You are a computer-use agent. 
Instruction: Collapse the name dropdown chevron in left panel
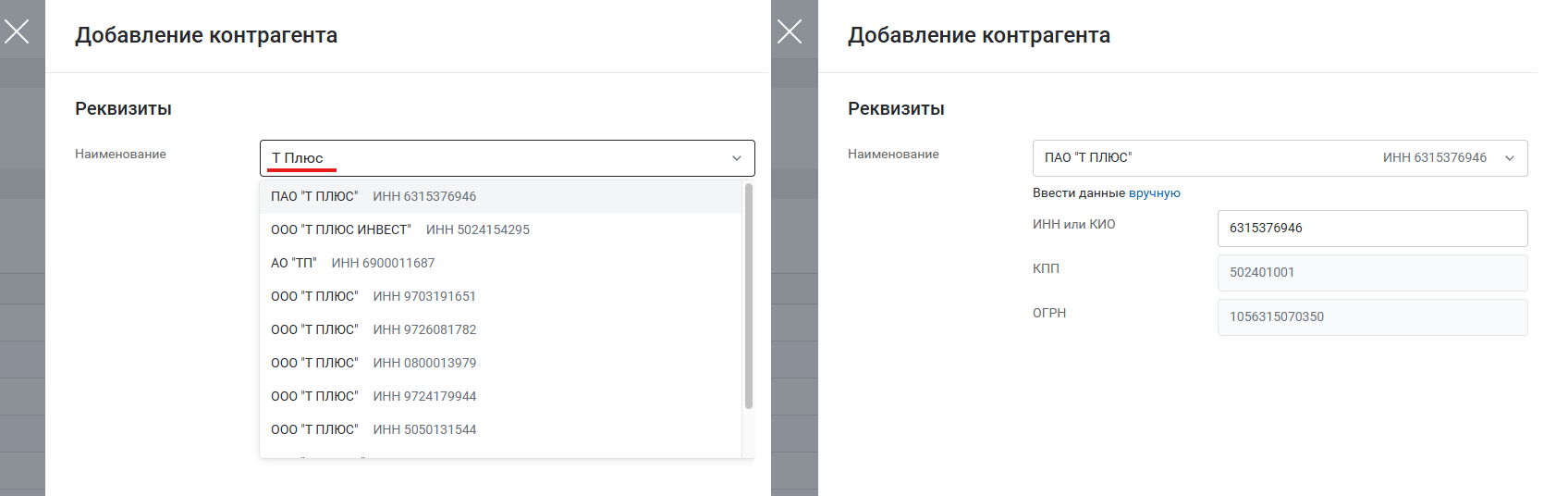tap(737, 158)
